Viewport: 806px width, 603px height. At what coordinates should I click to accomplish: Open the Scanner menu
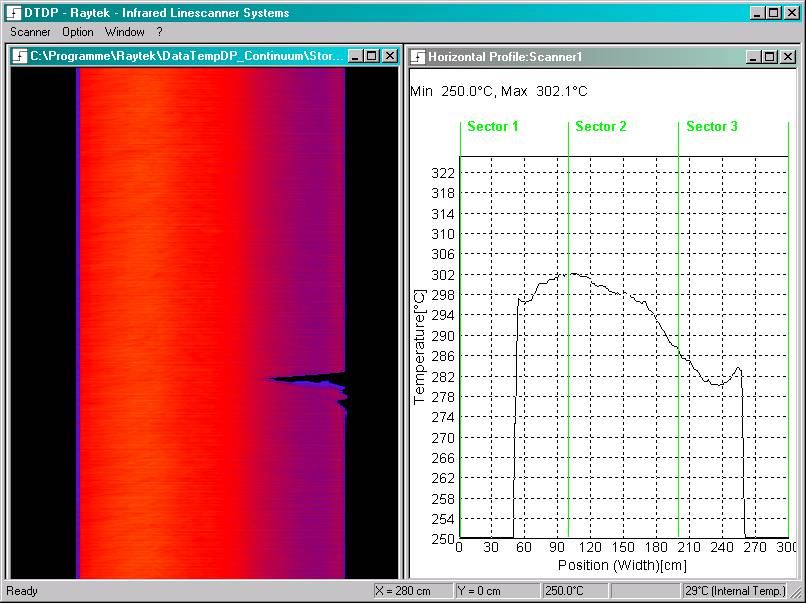[30, 32]
